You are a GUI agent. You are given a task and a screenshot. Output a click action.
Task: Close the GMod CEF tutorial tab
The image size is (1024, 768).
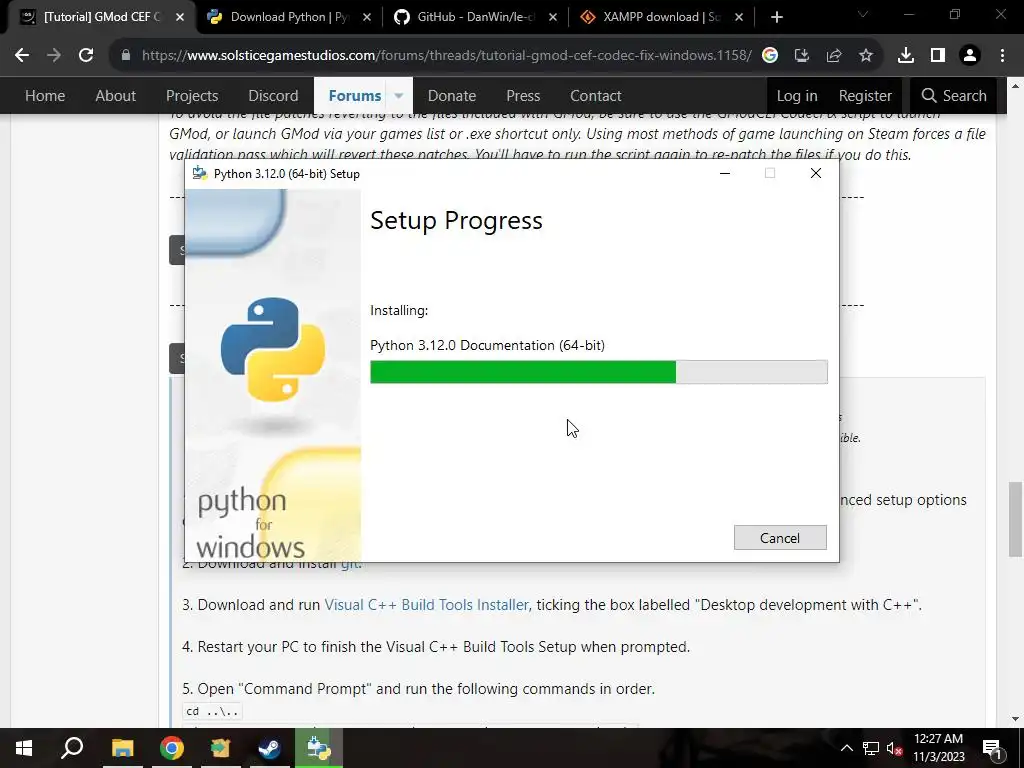180,17
